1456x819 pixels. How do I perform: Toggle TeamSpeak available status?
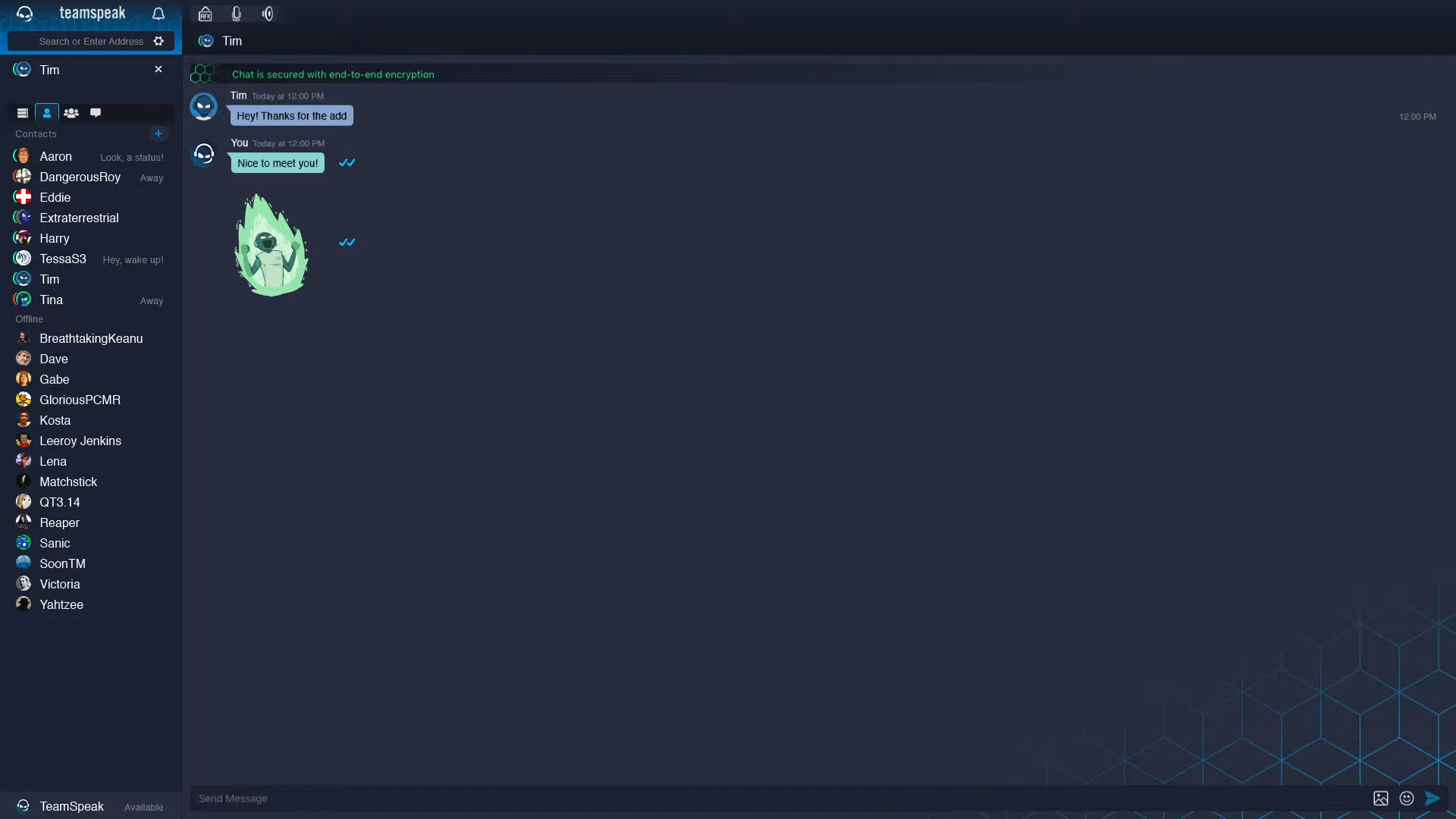coord(142,807)
